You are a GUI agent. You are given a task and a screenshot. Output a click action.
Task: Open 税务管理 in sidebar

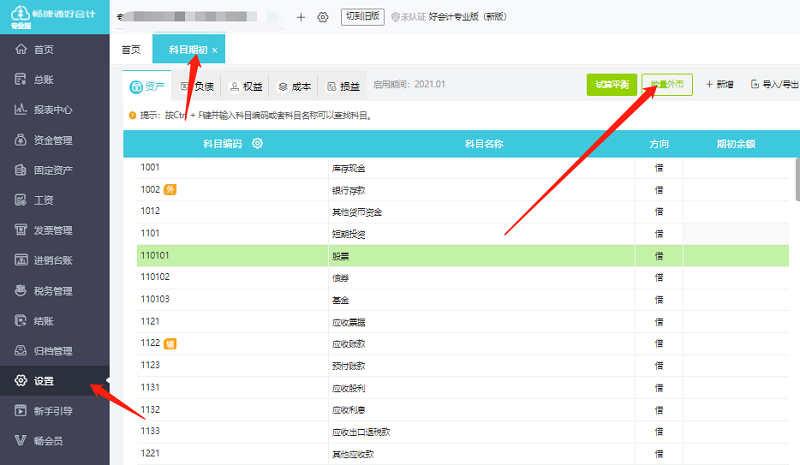point(55,291)
